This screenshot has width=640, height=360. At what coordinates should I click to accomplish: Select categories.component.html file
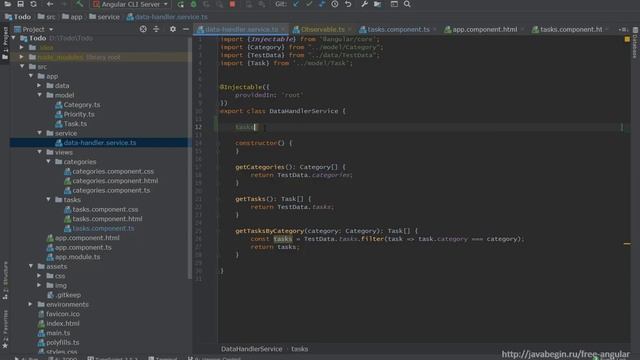click(x=111, y=181)
